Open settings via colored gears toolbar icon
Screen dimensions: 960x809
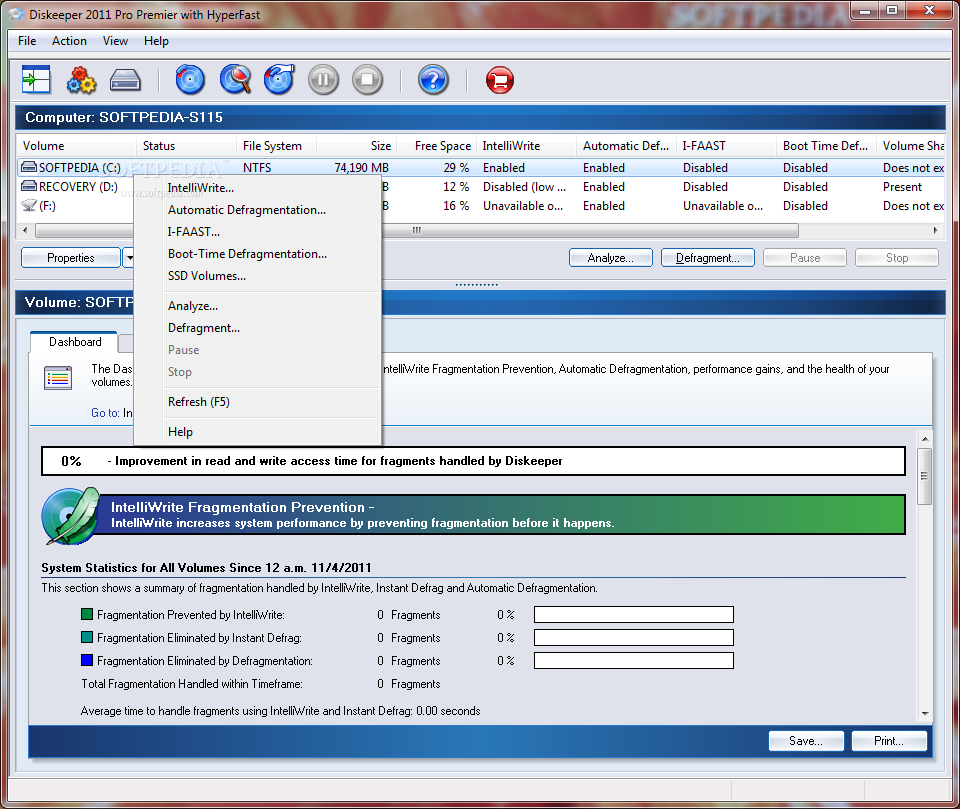pos(81,80)
